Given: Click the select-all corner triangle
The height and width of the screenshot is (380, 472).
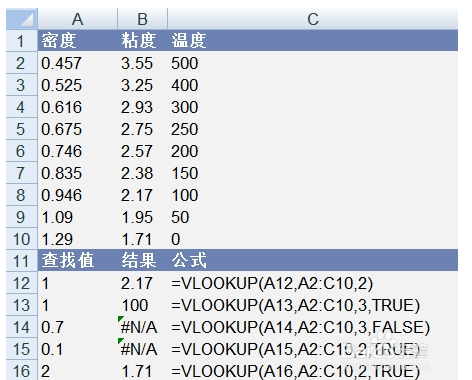Looking at the screenshot, I should point(22,19).
